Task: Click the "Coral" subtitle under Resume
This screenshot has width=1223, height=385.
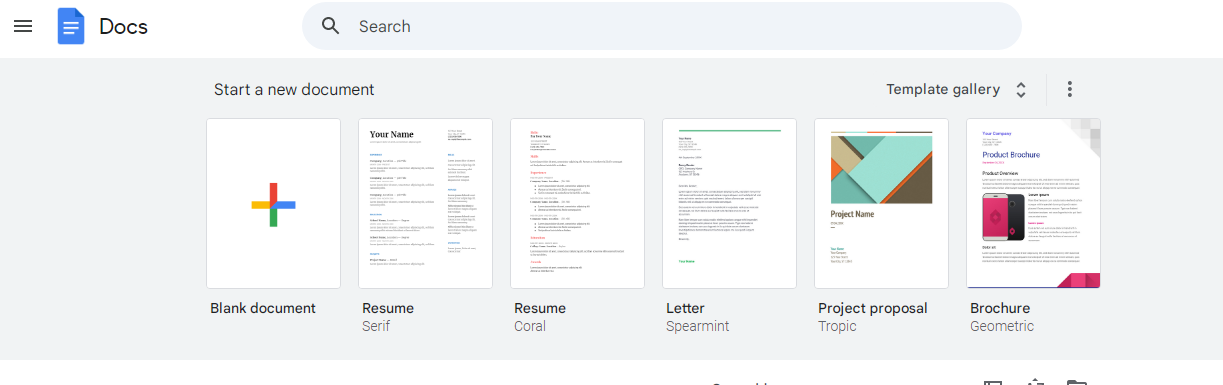Action: tap(530, 326)
